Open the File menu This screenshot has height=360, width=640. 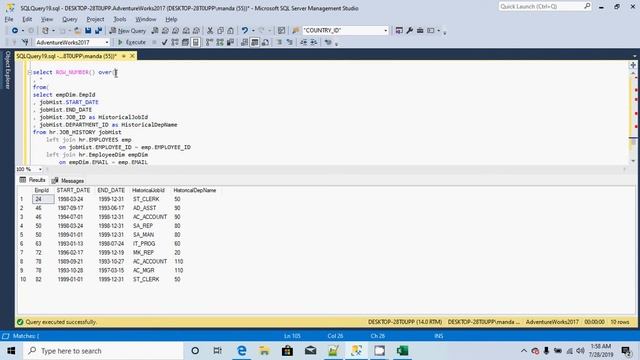9,19
